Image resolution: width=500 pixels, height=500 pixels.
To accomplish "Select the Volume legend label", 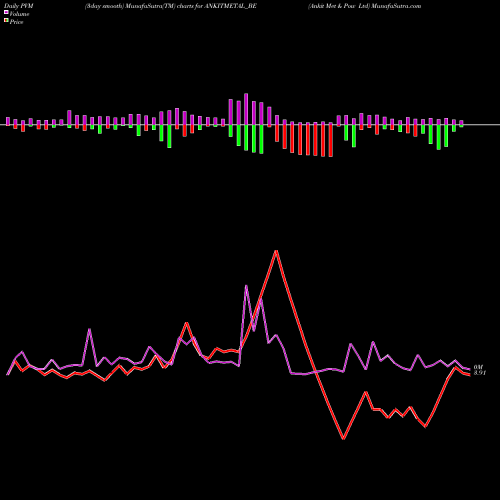I will click(x=19, y=14).
